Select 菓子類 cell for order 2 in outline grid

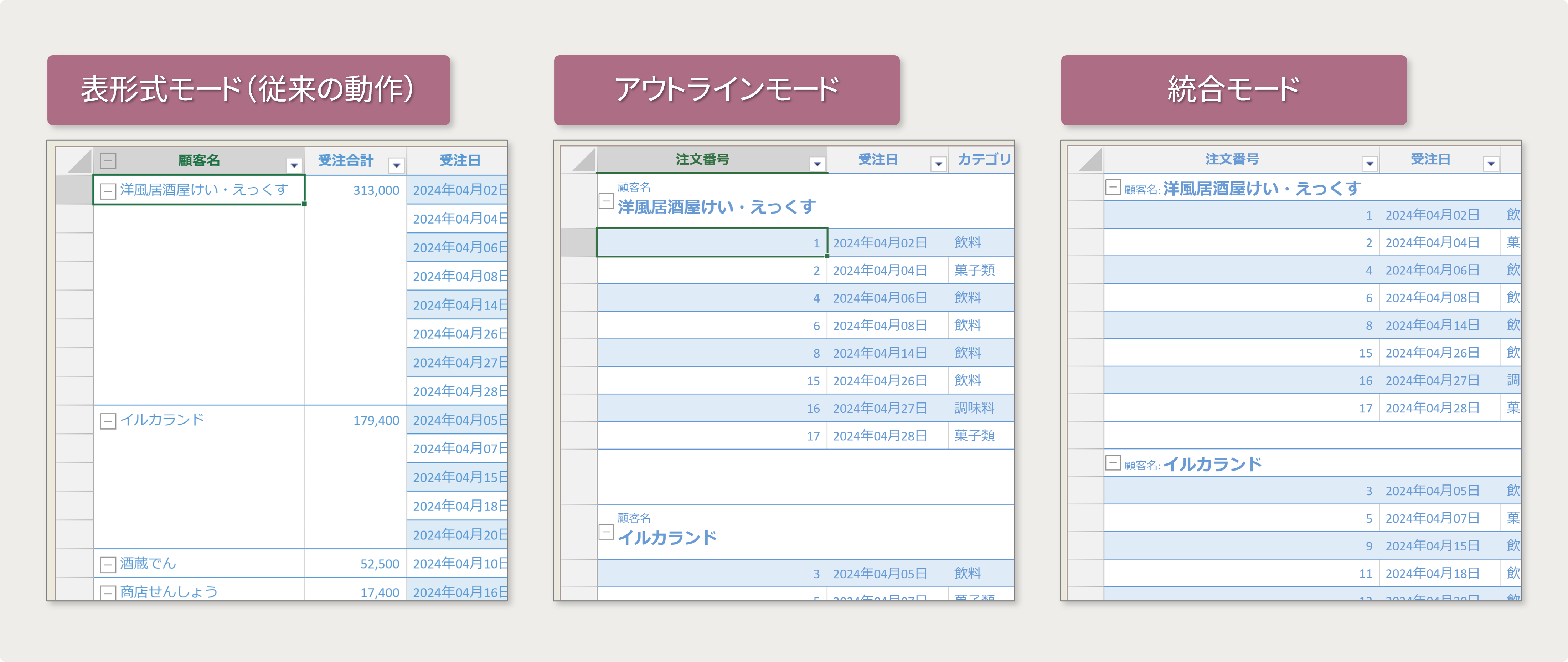(x=981, y=270)
